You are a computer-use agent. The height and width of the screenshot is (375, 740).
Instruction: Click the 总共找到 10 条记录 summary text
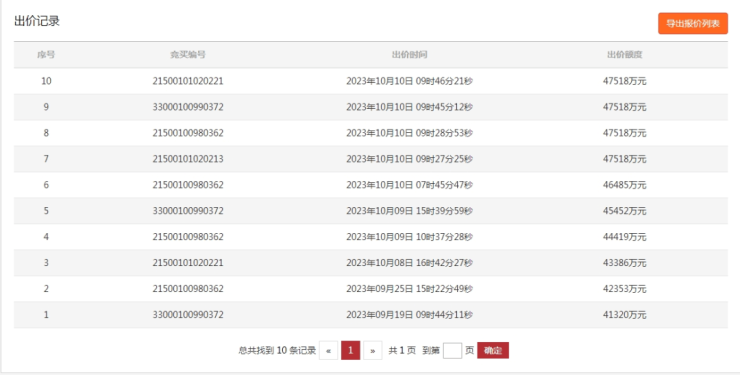point(277,350)
